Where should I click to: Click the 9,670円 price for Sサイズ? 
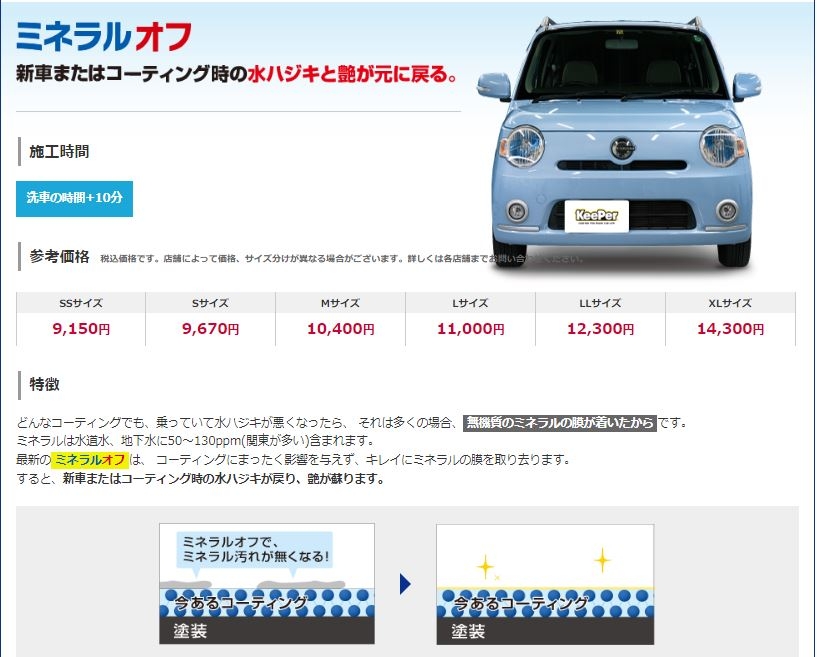click(210, 328)
